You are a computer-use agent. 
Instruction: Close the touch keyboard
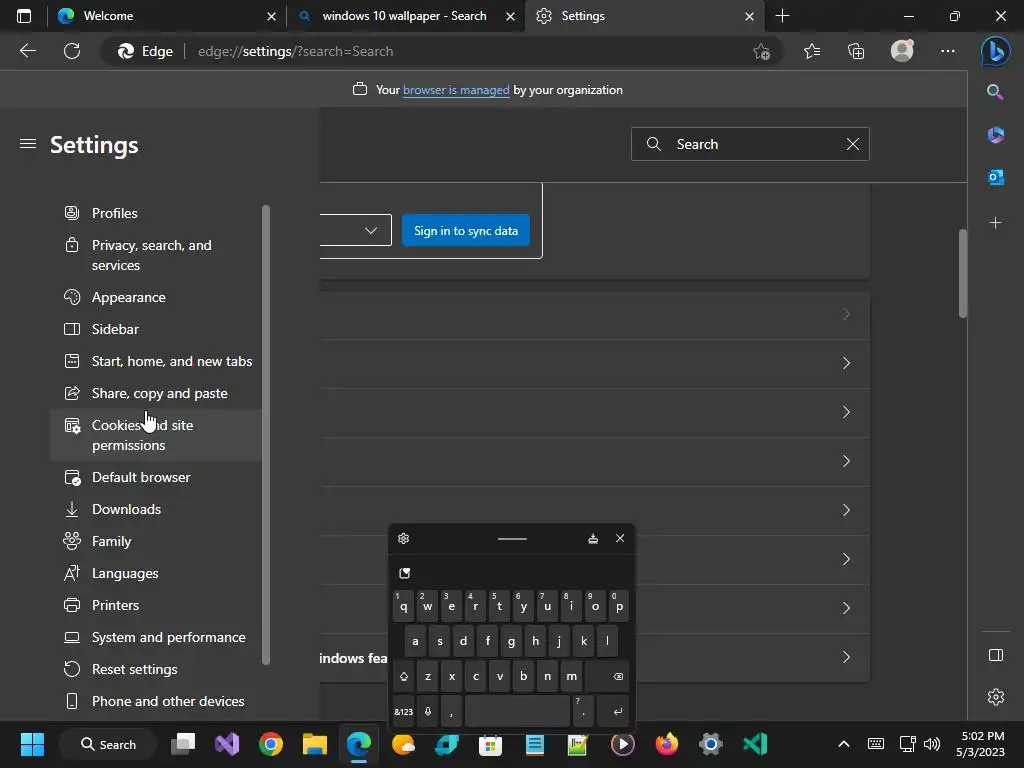[x=620, y=538]
